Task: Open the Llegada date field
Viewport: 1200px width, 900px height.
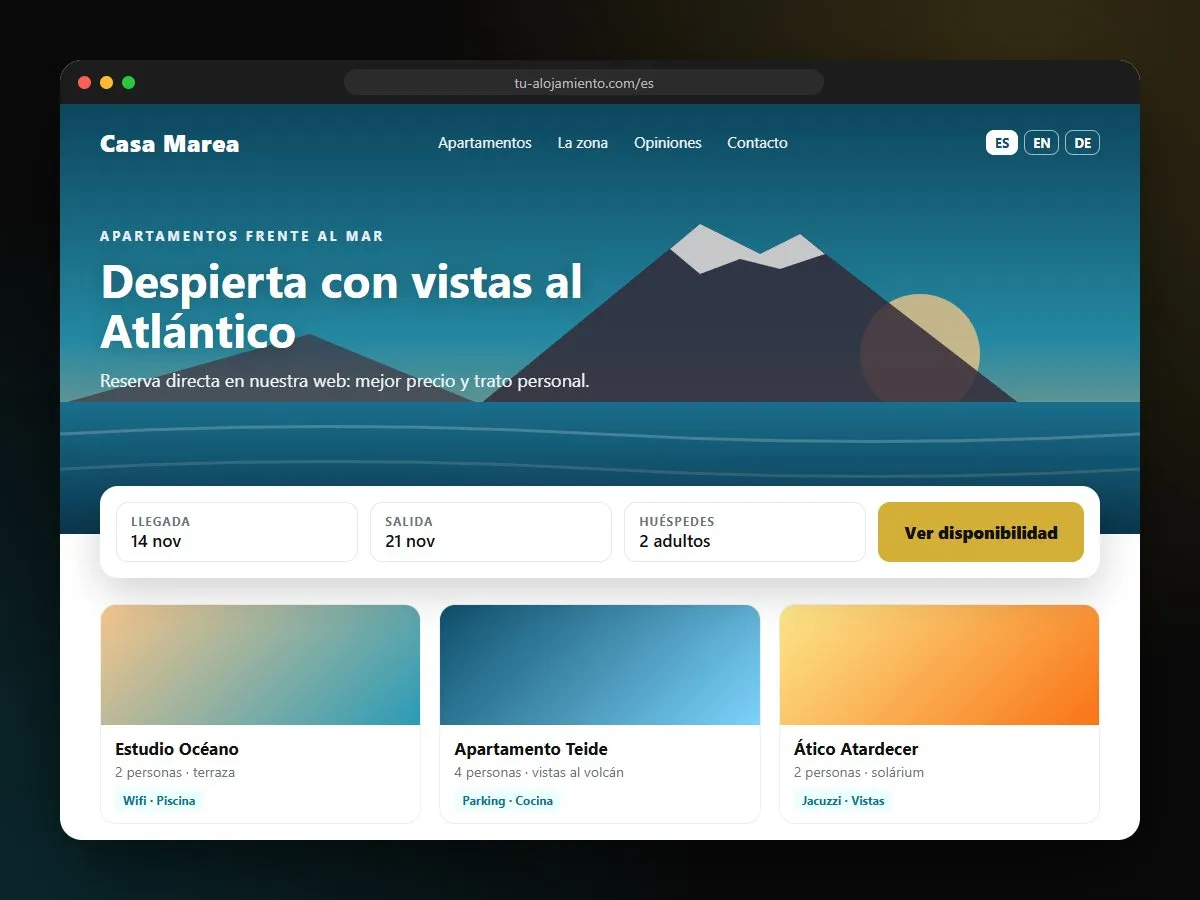Action: [x=237, y=532]
